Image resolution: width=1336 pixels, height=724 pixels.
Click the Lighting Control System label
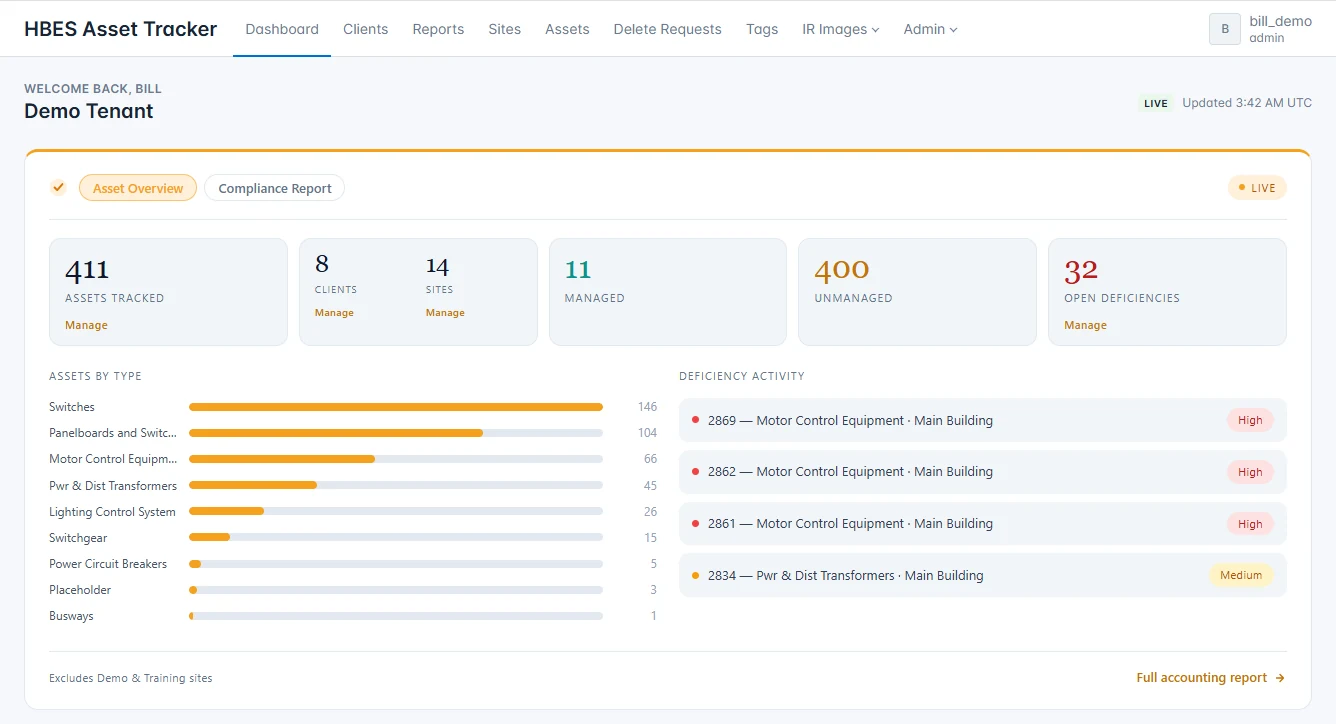coord(112,511)
